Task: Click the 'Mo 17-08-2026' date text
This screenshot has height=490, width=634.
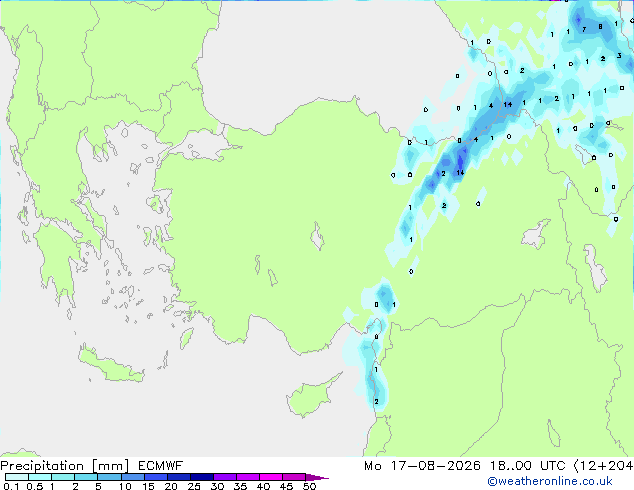Action: [422, 466]
